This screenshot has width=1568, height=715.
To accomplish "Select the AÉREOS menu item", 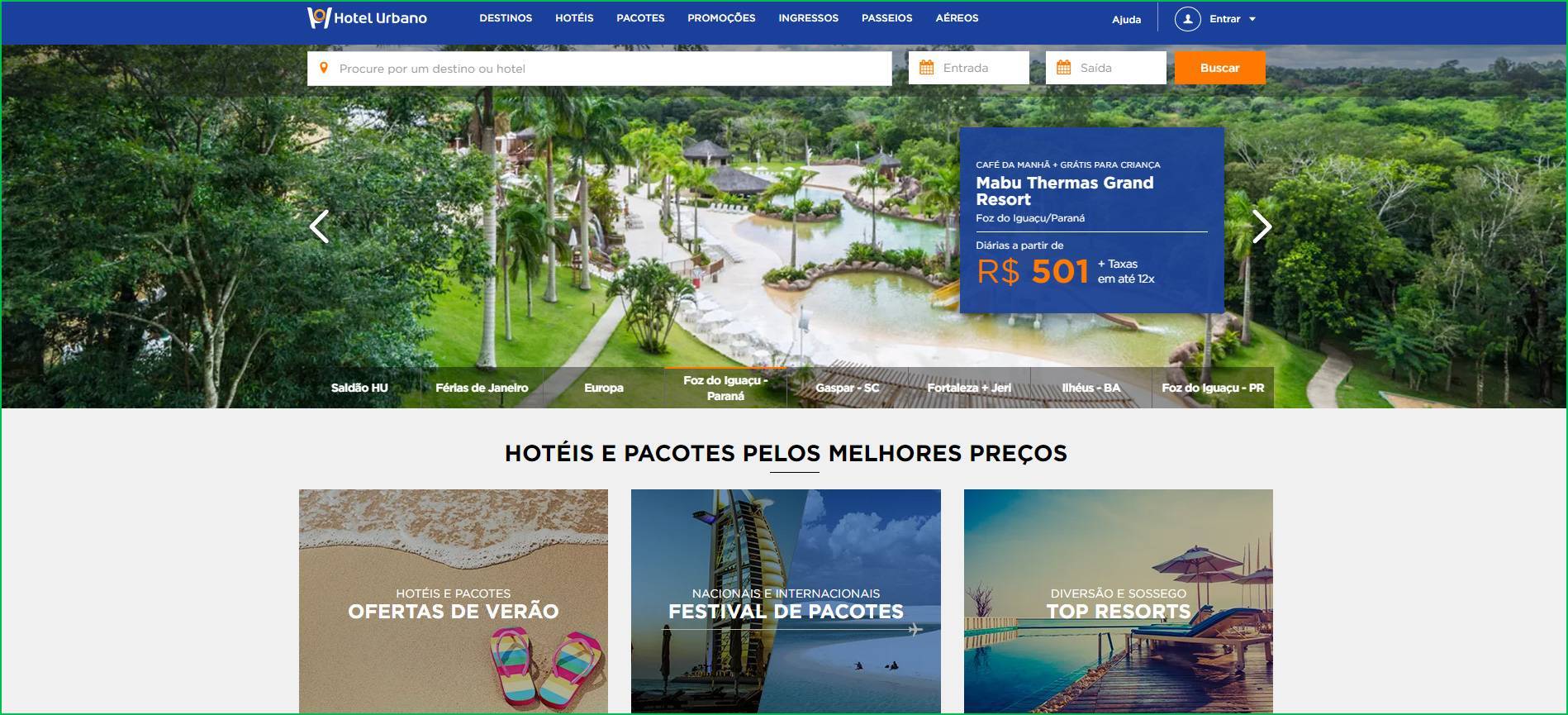I will 957,17.
